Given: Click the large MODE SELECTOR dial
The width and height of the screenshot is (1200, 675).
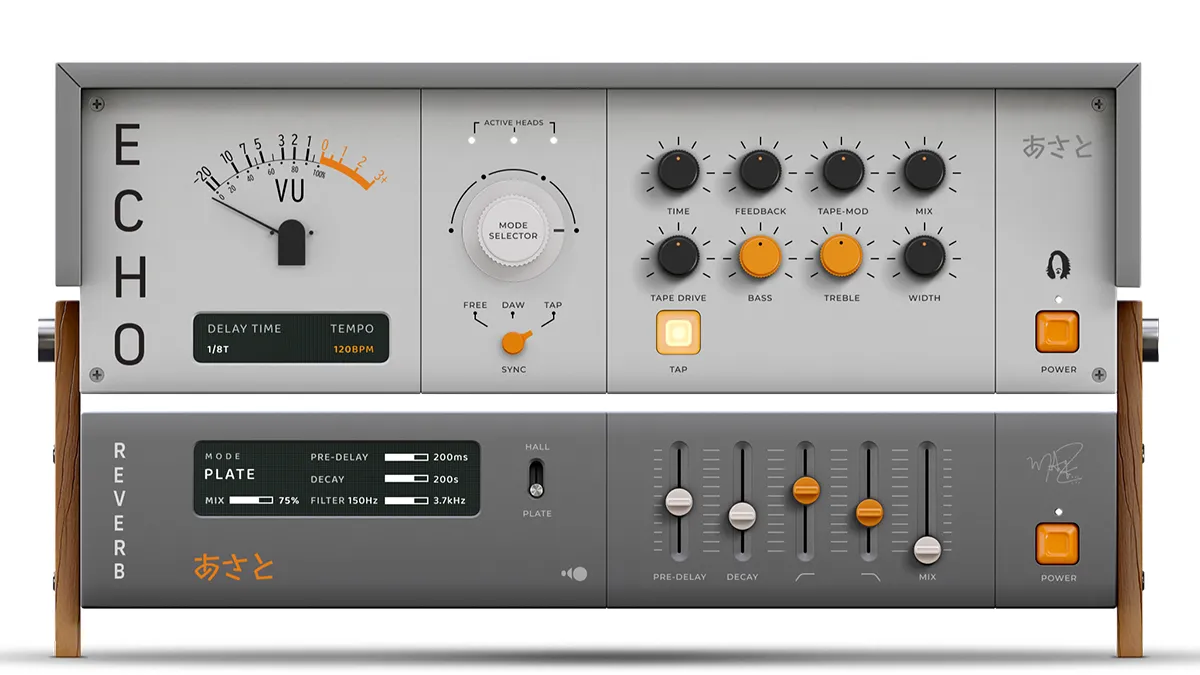Looking at the screenshot, I should pos(513,231).
